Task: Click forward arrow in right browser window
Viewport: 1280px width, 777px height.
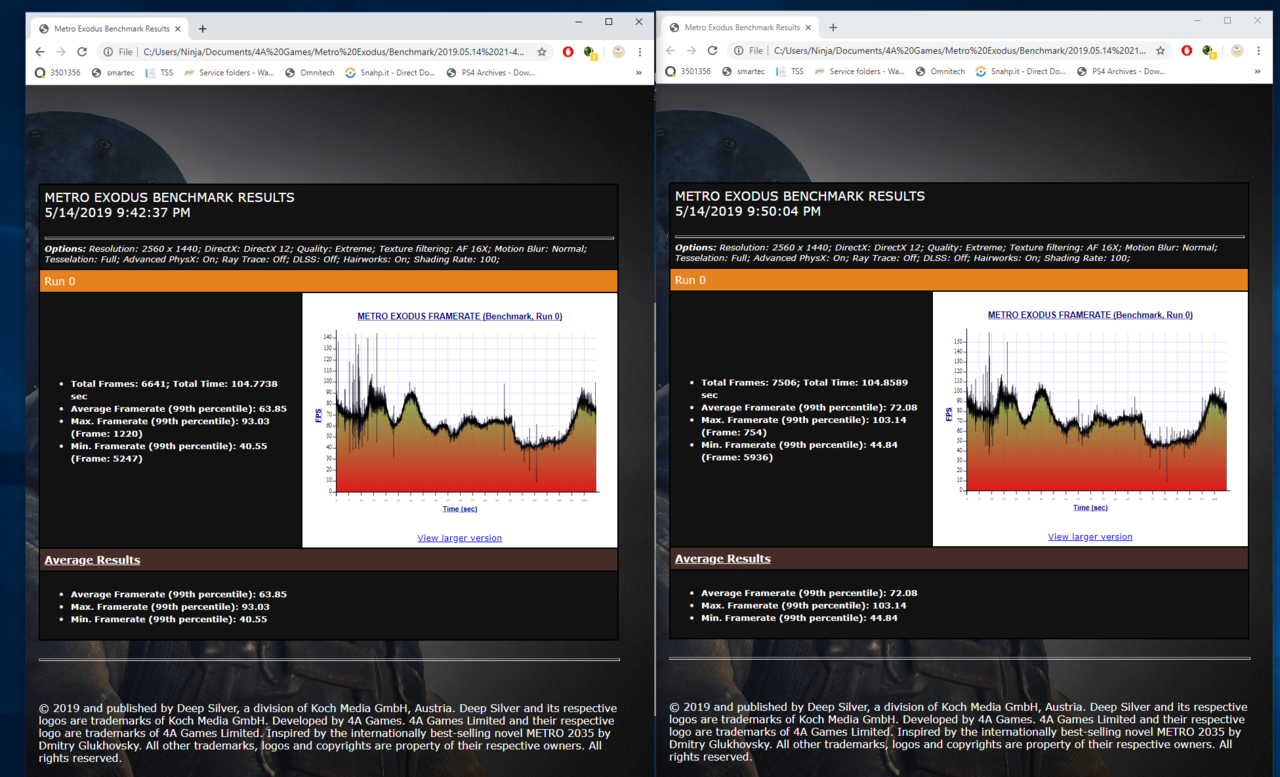Action: 691,50
